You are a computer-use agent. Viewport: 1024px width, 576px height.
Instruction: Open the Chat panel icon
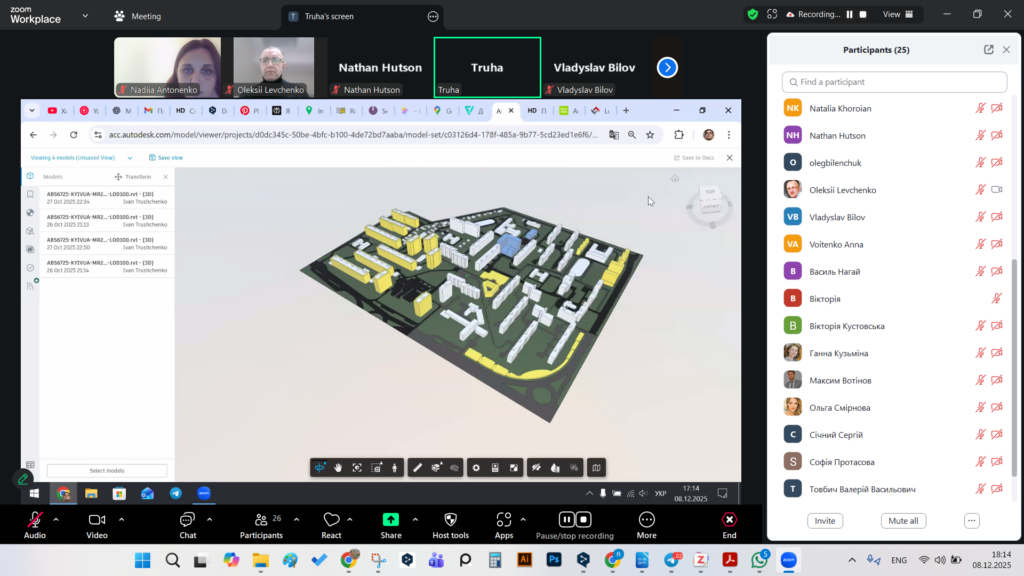(187, 519)
